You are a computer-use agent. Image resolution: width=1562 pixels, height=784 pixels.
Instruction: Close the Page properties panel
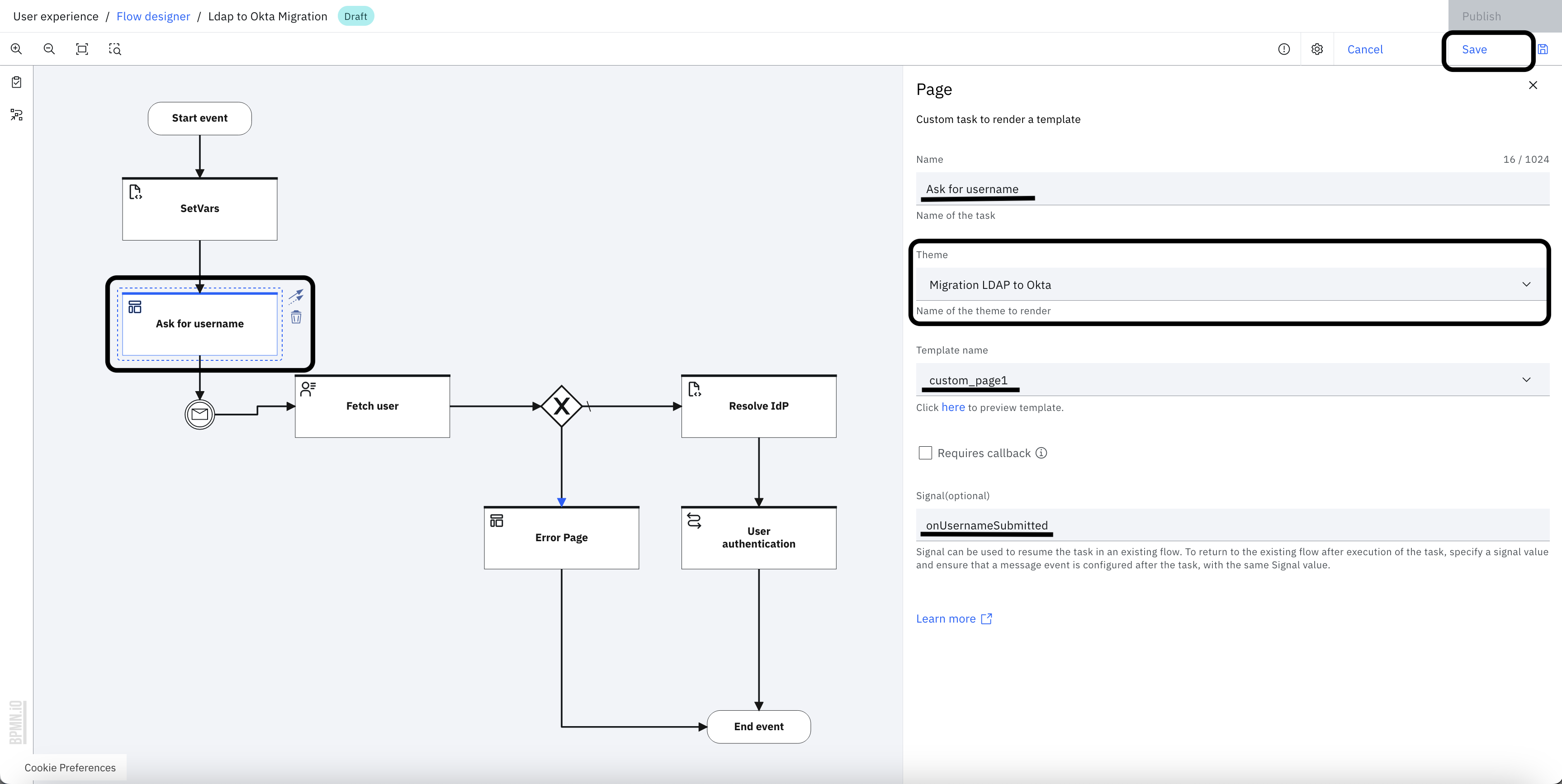(x=1532, y=85)
